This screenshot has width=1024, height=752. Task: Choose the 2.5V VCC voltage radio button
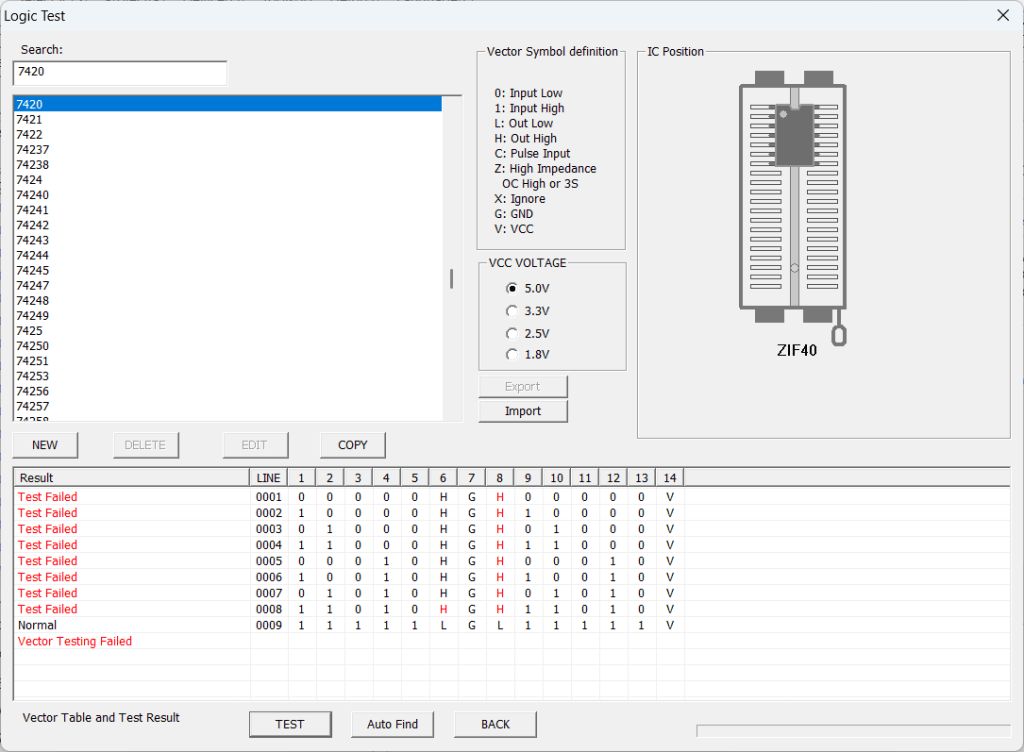(513, 332)
